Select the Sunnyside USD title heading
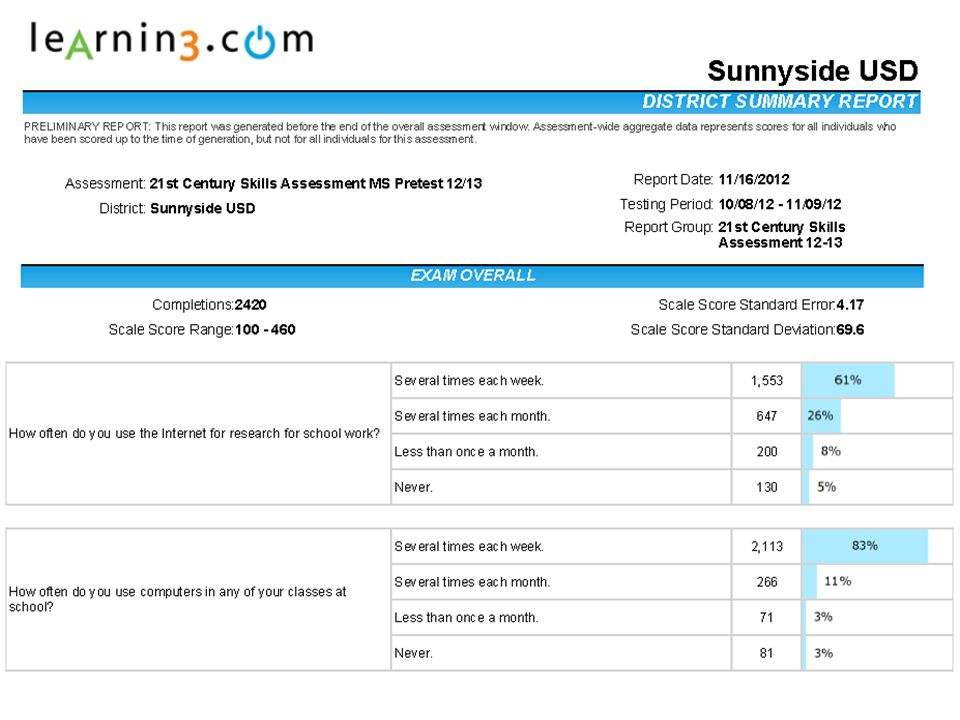Image resolution: width=960 pixels, height=720 pixels. coord(812,71)
